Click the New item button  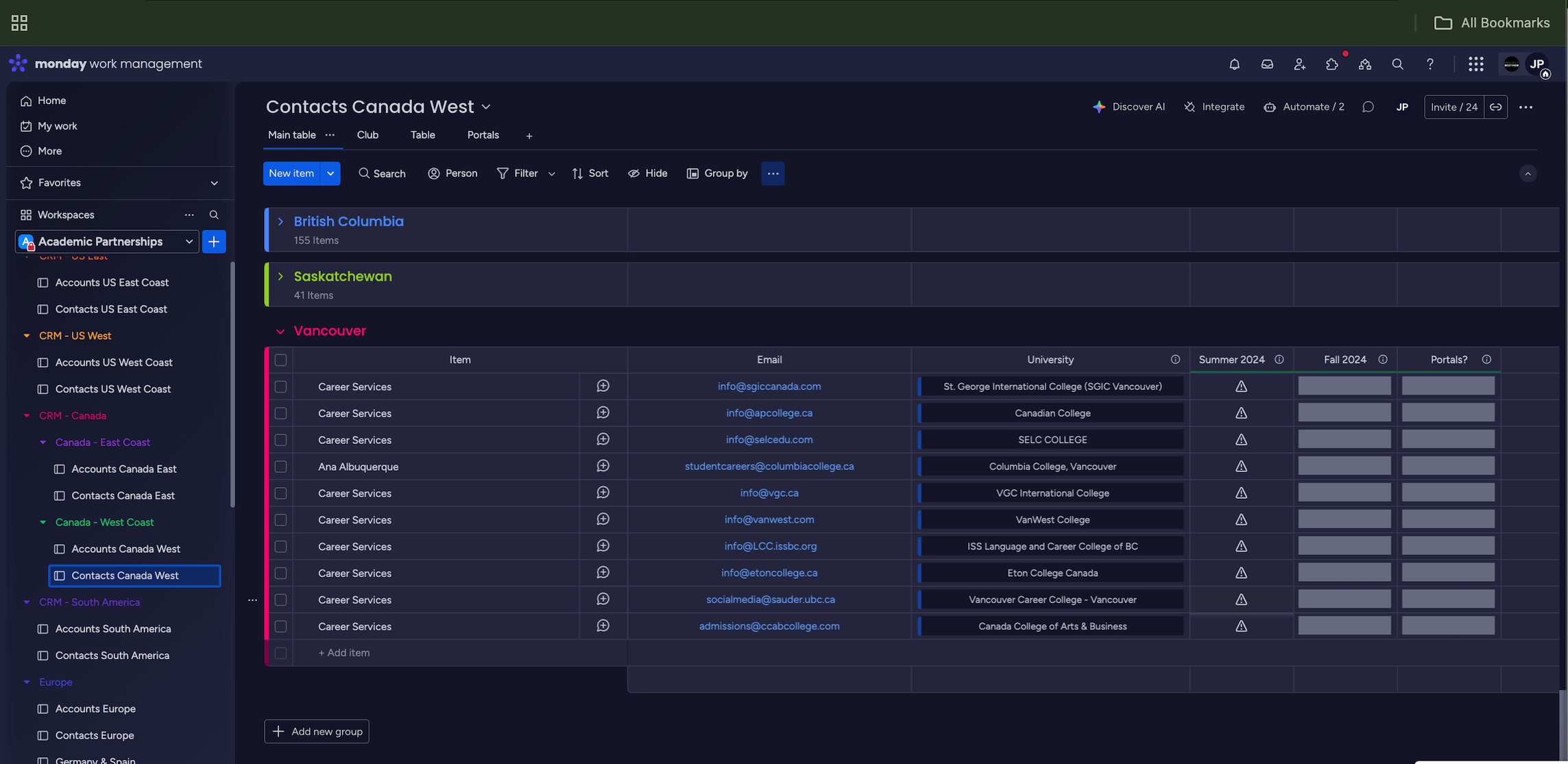pos(291,173)
